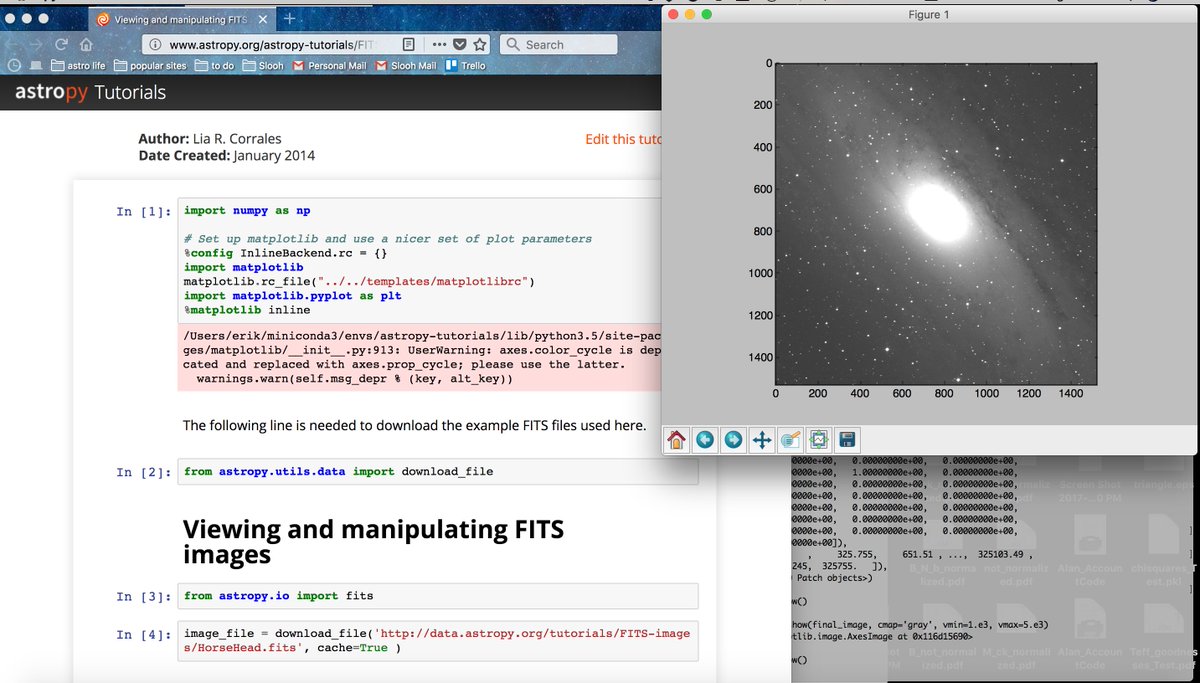This screenshot has height=683, width=1200.
Task: Open Slooh Mail bookmark
Action: point(406,66)
